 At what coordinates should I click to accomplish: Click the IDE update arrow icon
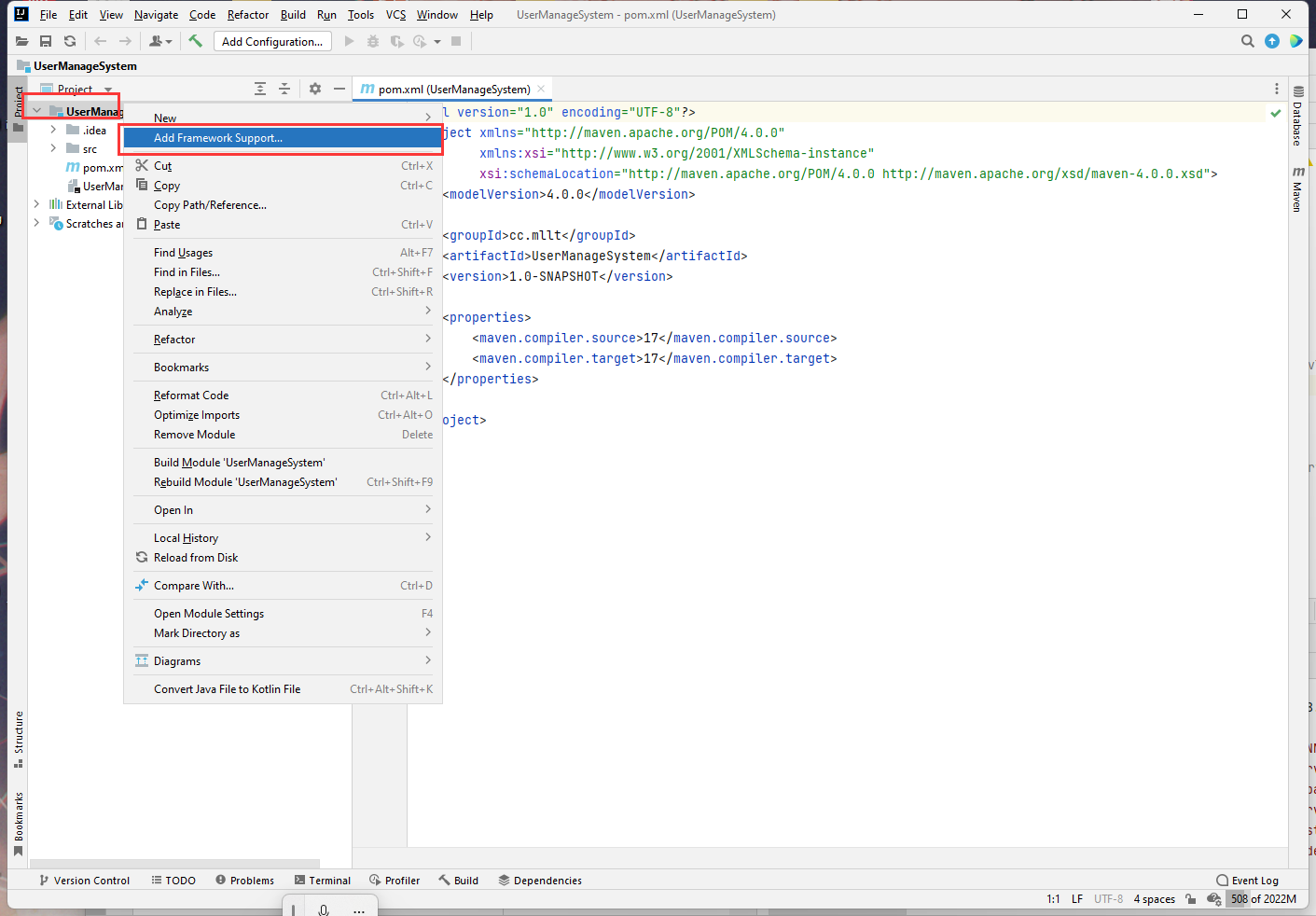(1272, 41)
